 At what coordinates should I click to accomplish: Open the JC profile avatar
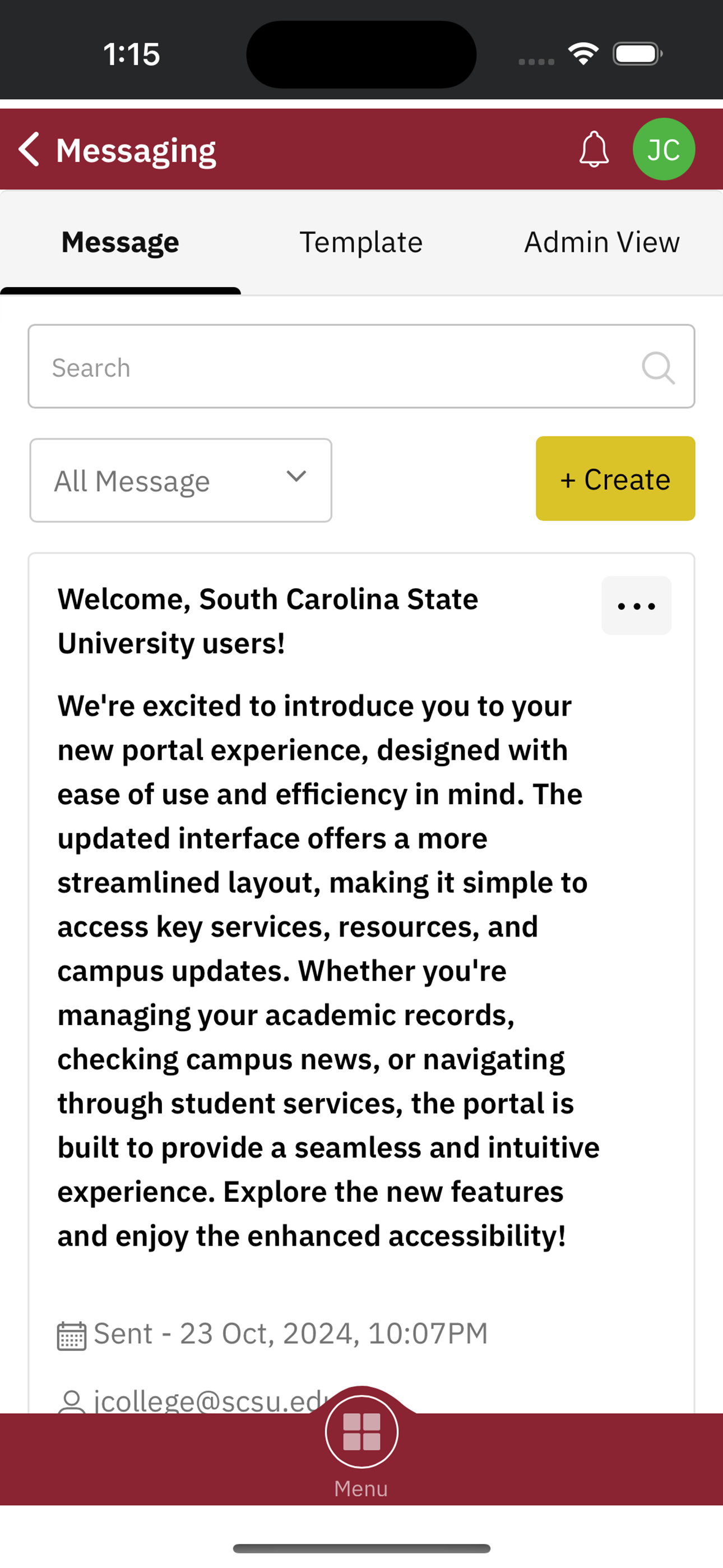(664, 149)
